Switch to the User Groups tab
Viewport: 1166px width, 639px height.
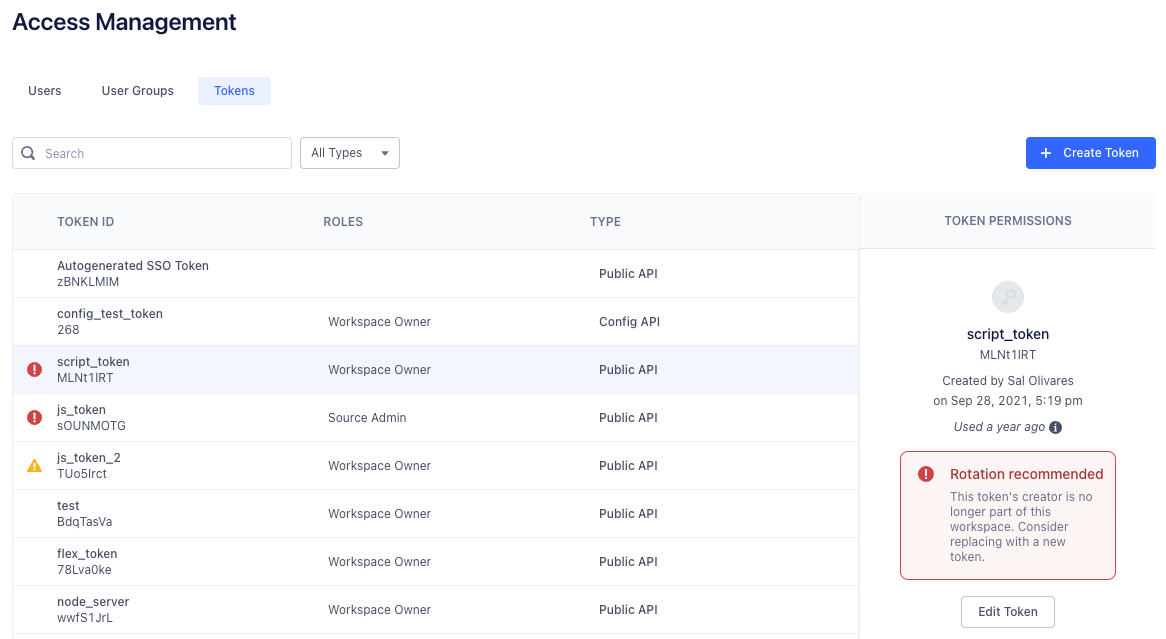(137, 90)
